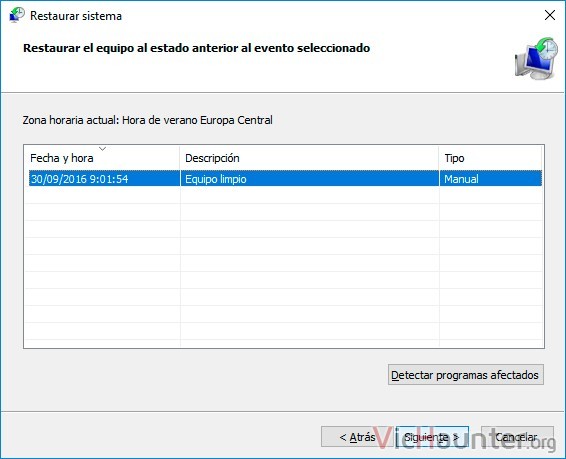Screen dimensions: 566x459
Task: Click the Equipo limpio description cell
Action: pyautogui.click(x=215, y=179)
